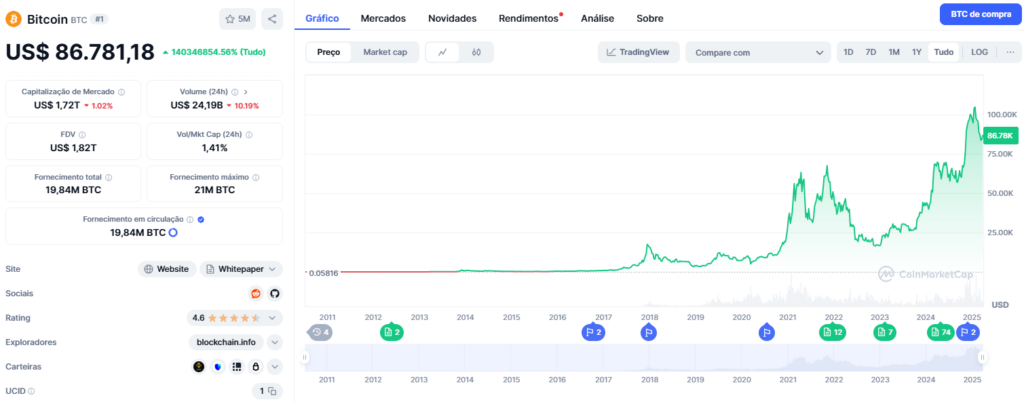Select the line chart view icon
Screen dimensions: 1024x402
click(x=442, y=52)
